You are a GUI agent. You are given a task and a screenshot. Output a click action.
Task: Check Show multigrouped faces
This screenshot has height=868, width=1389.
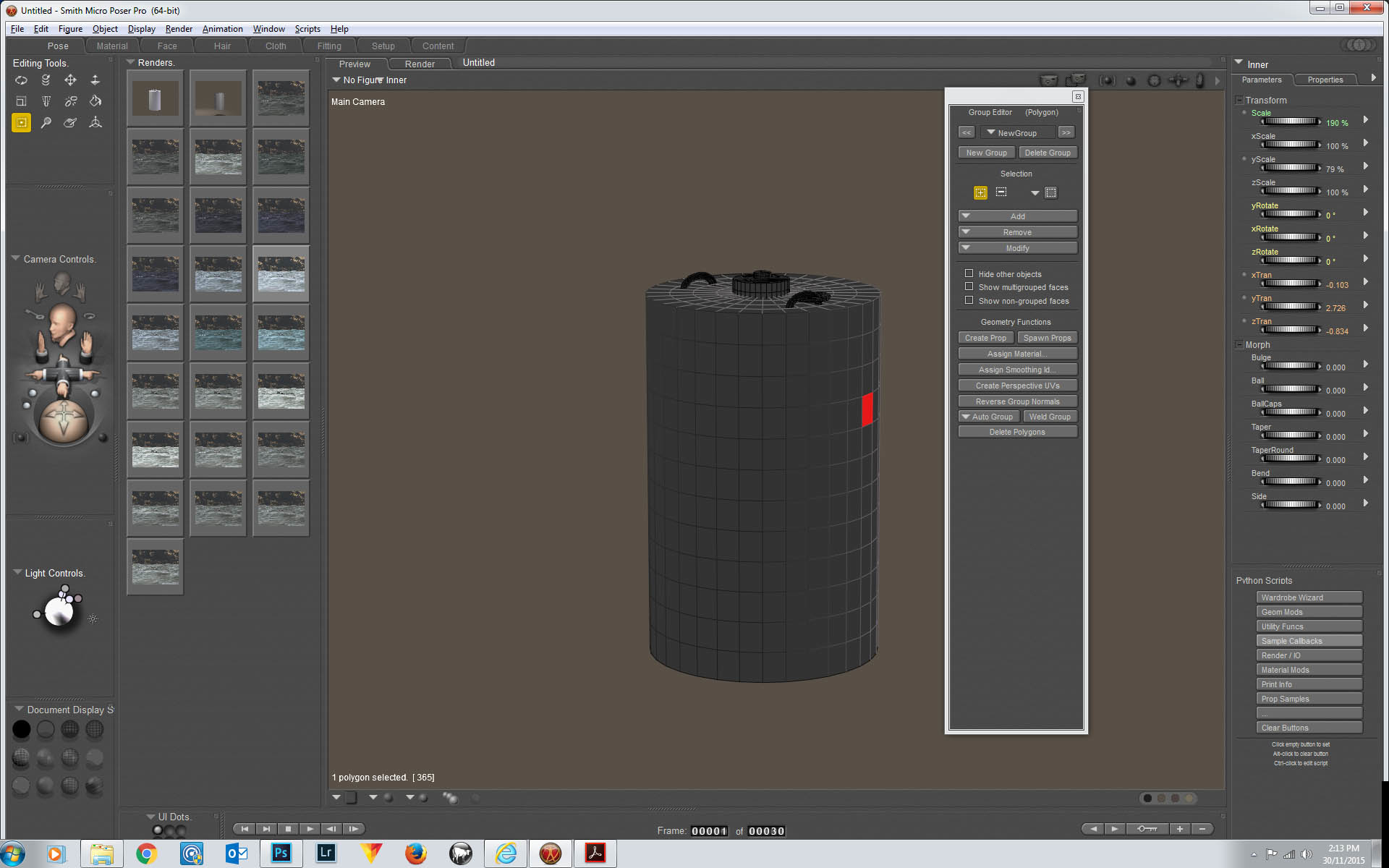[969, 286]
